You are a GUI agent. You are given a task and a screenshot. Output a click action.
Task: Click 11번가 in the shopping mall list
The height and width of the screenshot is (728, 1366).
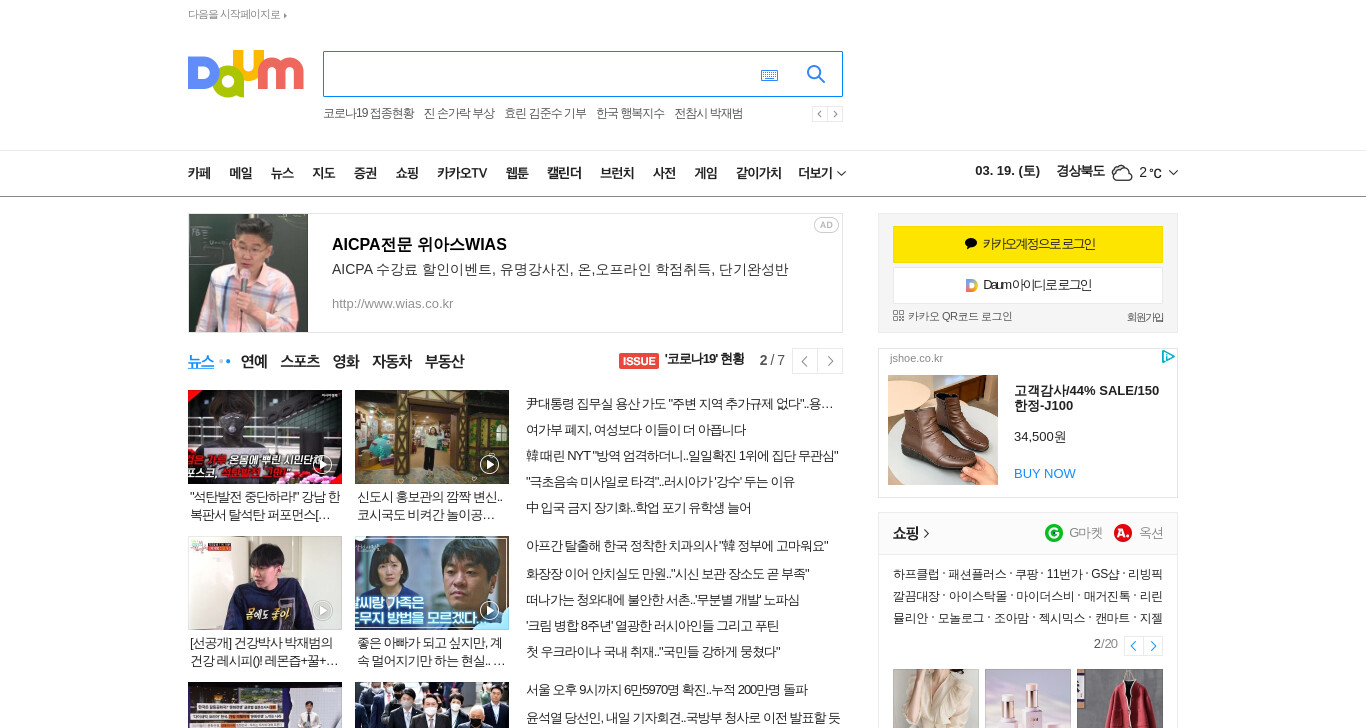click(1064, 574)
